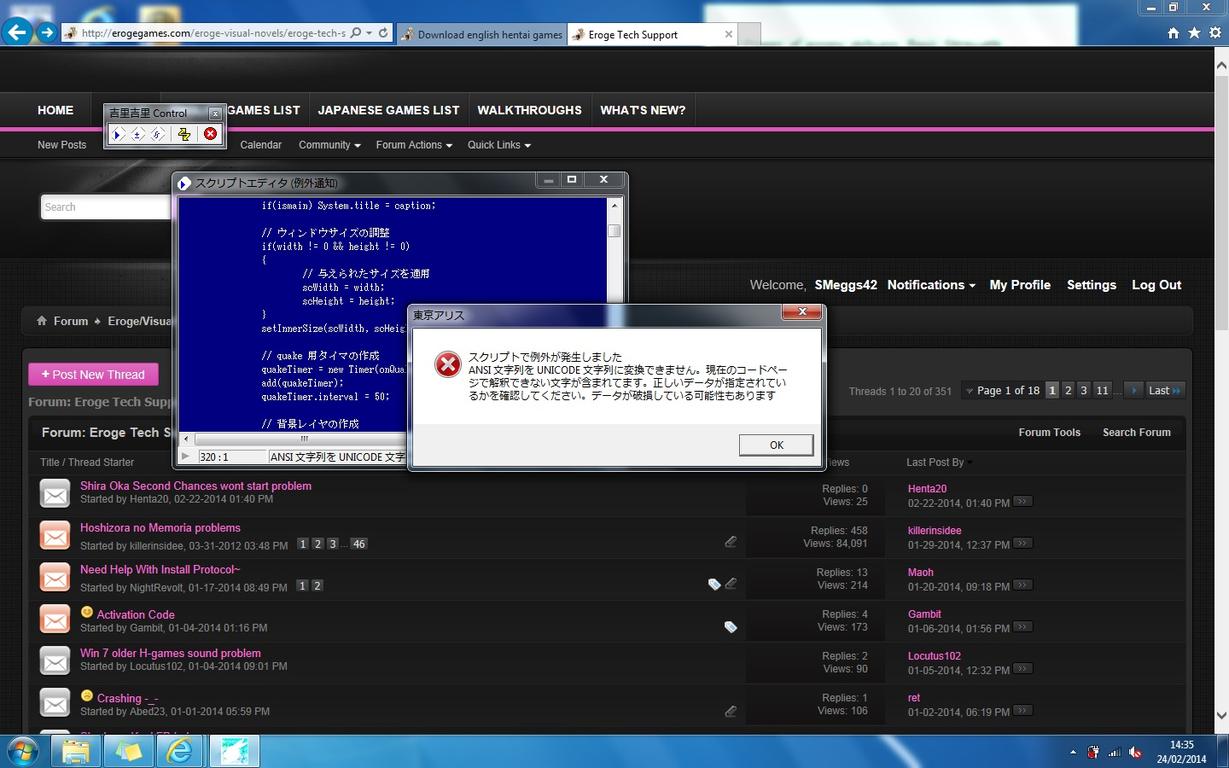Screen dimensions: 1229x768
Task: Open Internet Explorer from the taskbar
Action: pos(179,750)
